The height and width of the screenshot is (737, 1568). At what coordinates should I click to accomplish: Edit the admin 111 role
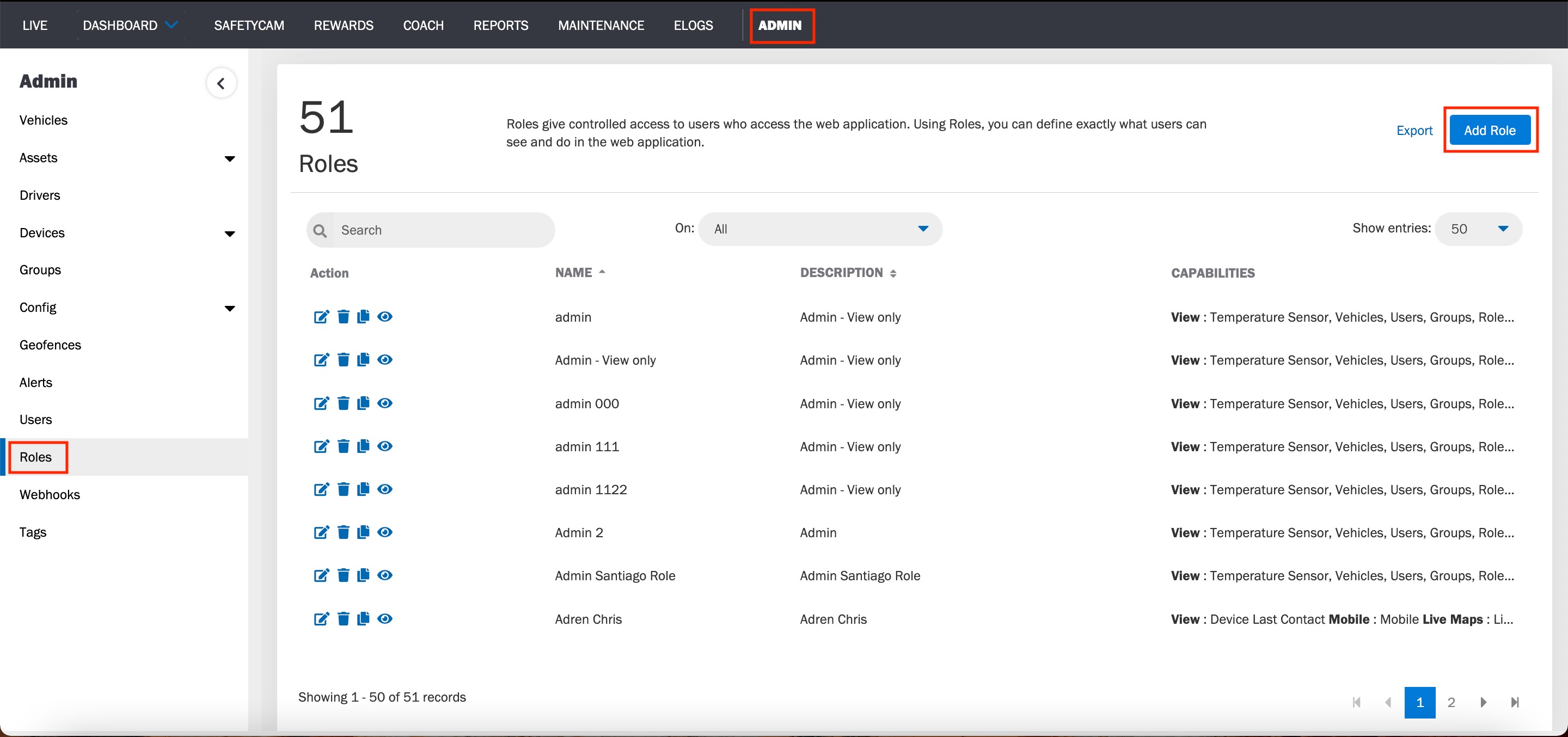click(x=321, y=446)
